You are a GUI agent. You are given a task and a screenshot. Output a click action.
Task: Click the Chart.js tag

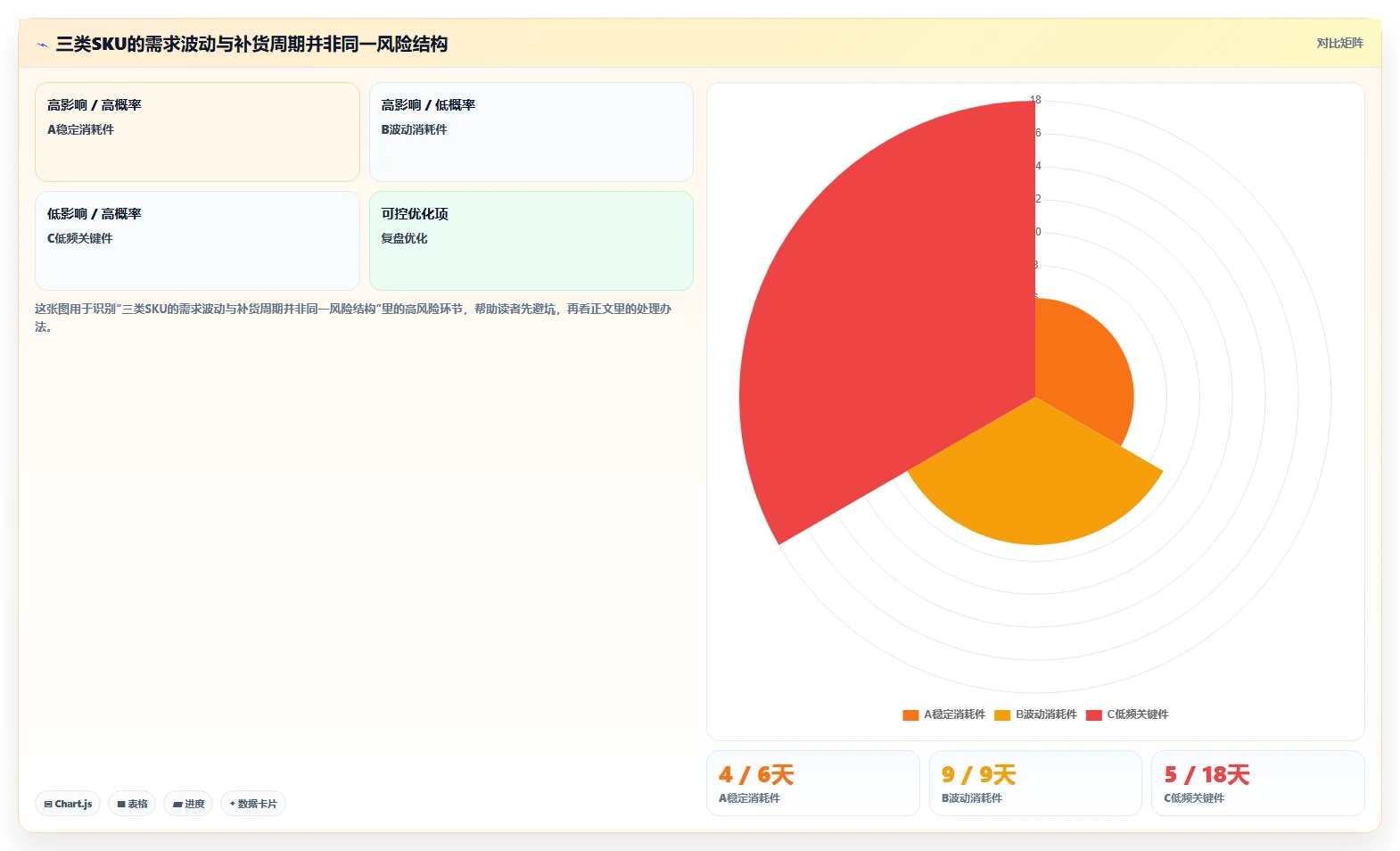point(68,804)
